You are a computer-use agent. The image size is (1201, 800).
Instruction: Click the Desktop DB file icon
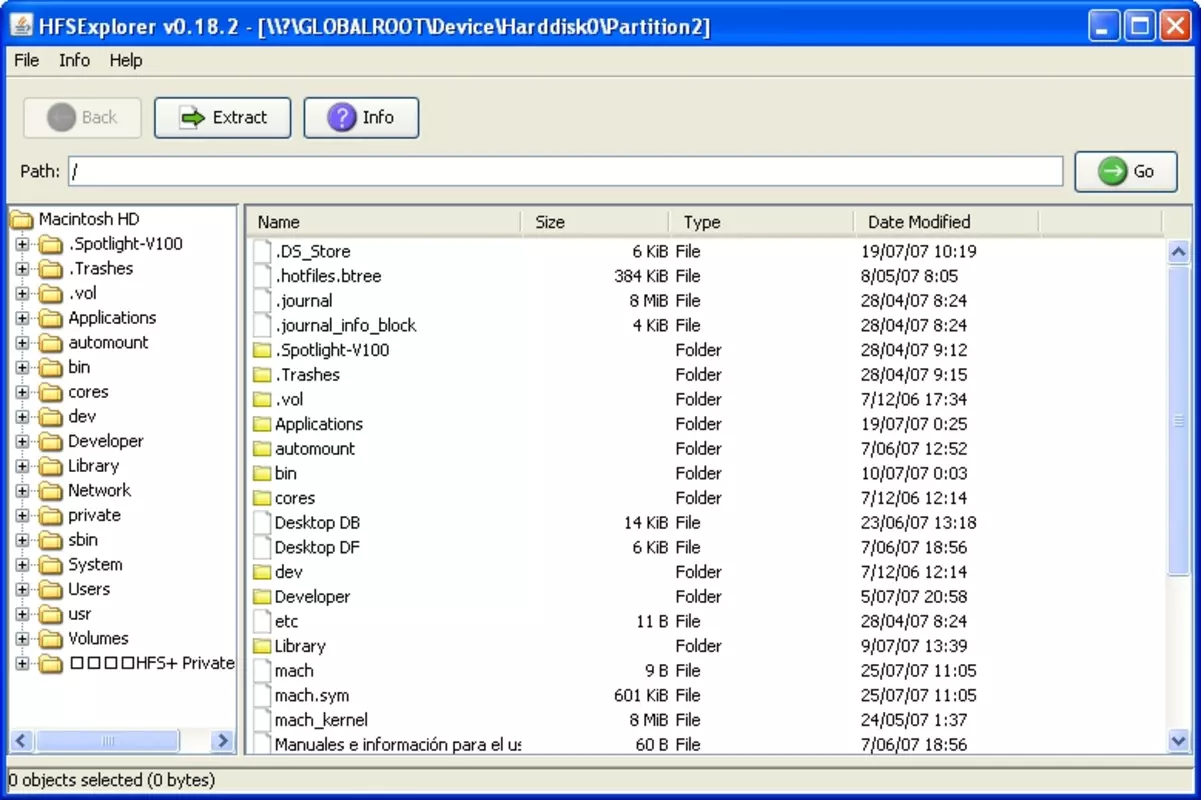pos(262,523)
